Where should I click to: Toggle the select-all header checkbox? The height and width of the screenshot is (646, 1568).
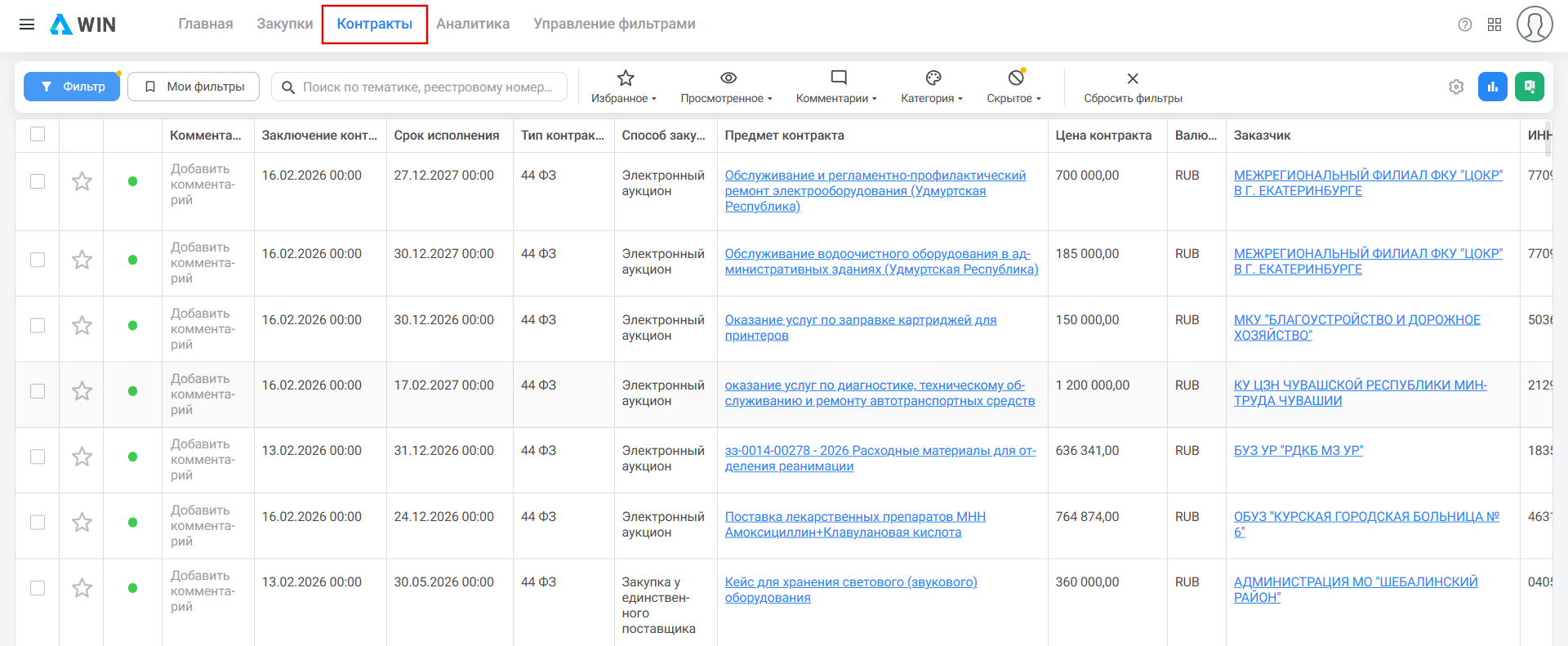coord(38,135)
